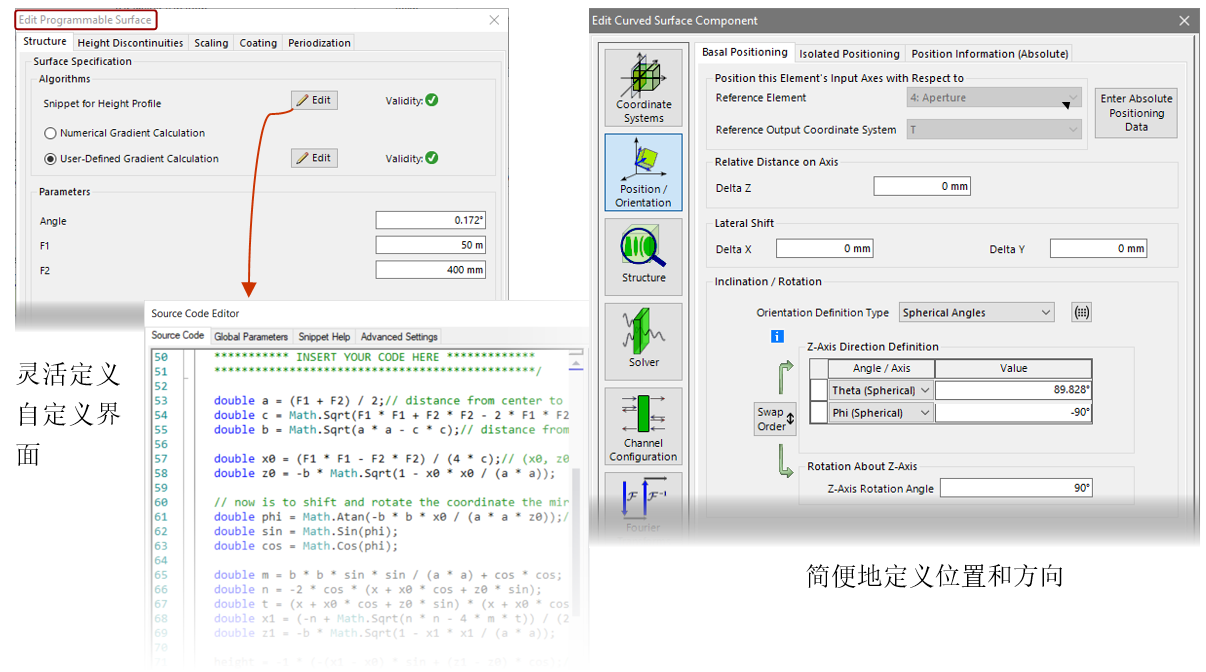
Task: Open Orientation Definition Type dropdown
Action: 977,312
